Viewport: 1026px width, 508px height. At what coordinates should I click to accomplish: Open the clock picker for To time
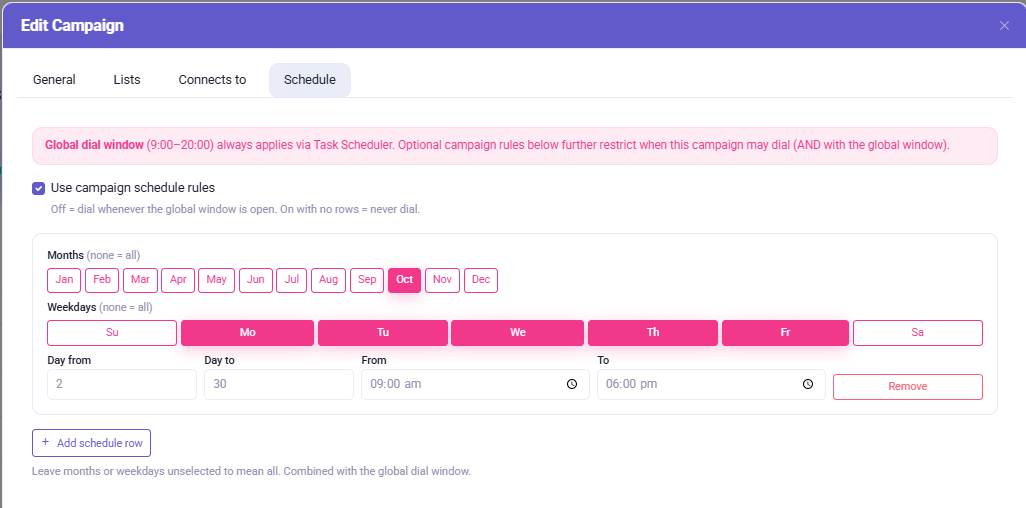pyautogui.click(x=807, y=384)
